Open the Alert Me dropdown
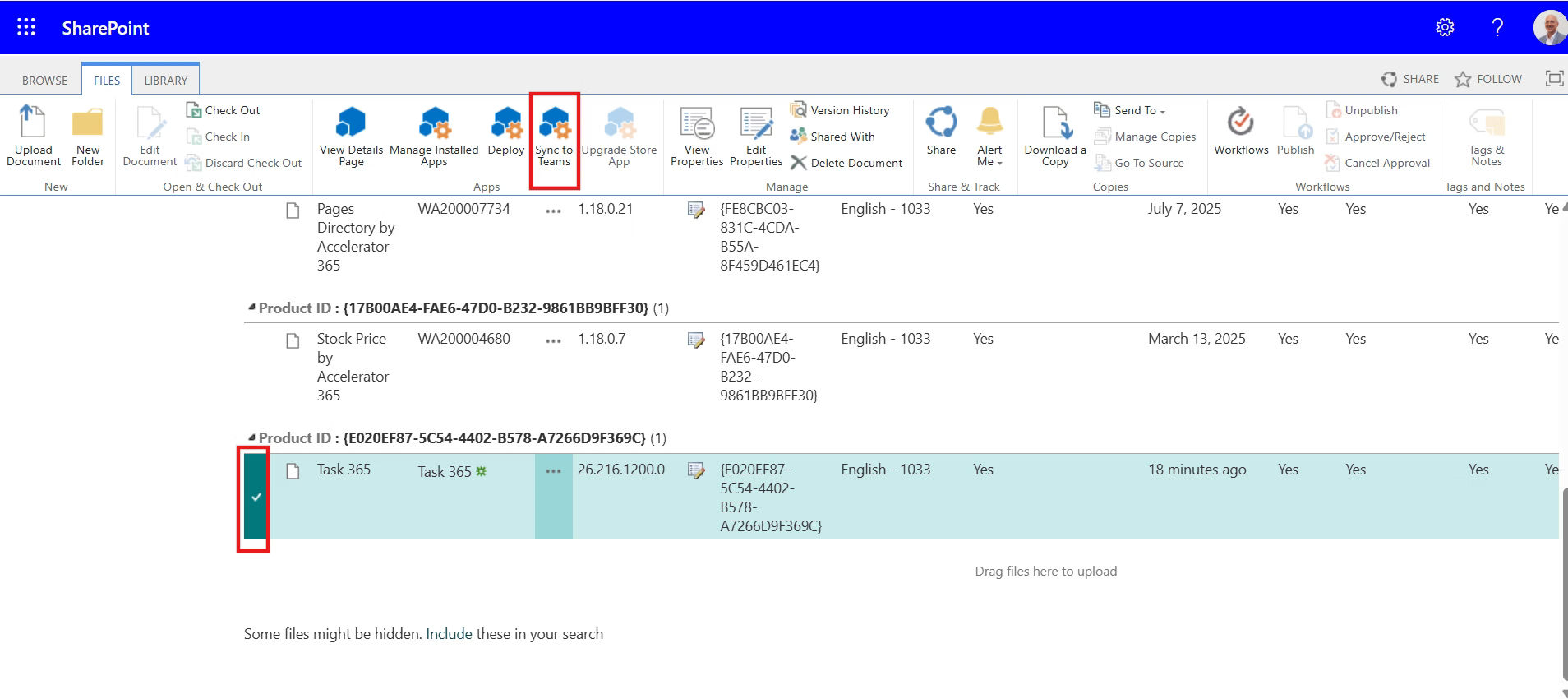This screenshot has height=699, width=1568. pyautogui.click(x=989, y=136)
